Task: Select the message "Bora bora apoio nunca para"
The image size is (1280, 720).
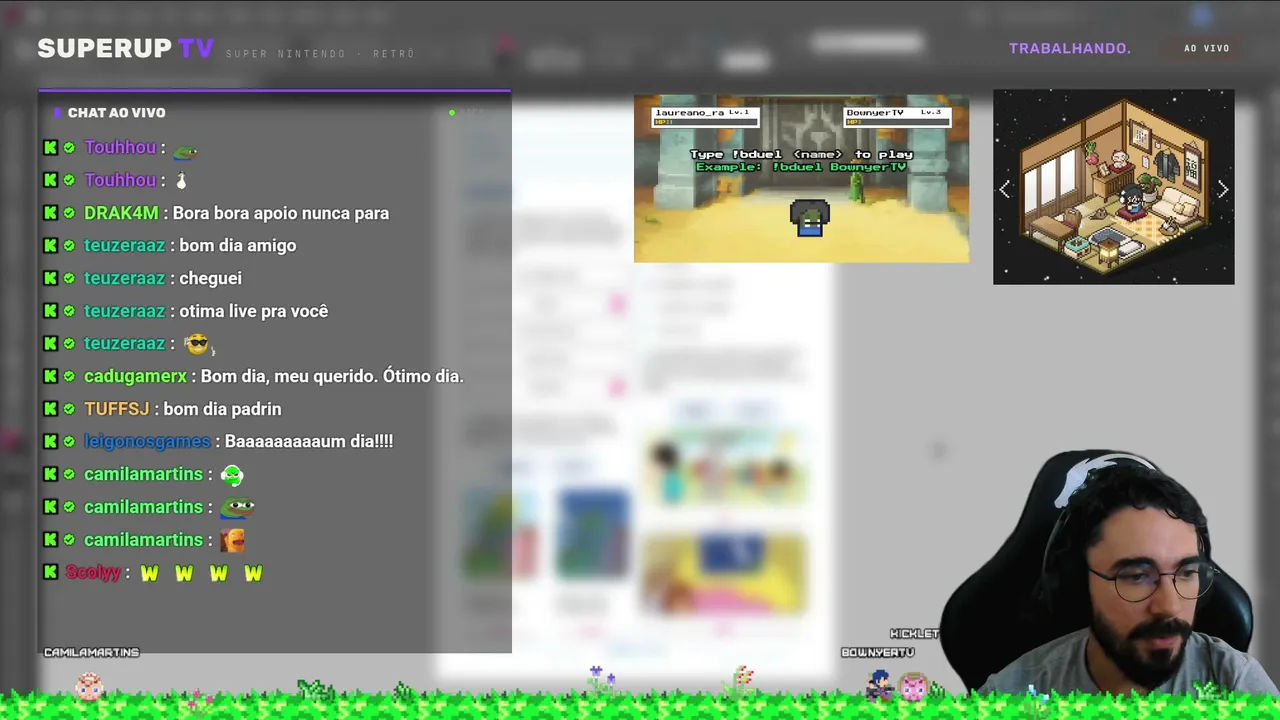Action: tap(281, 213)
